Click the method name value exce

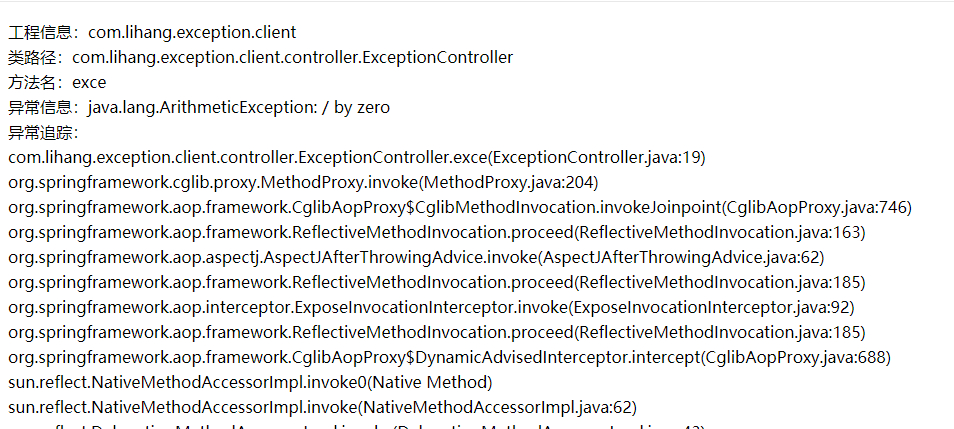click(89, 83)
